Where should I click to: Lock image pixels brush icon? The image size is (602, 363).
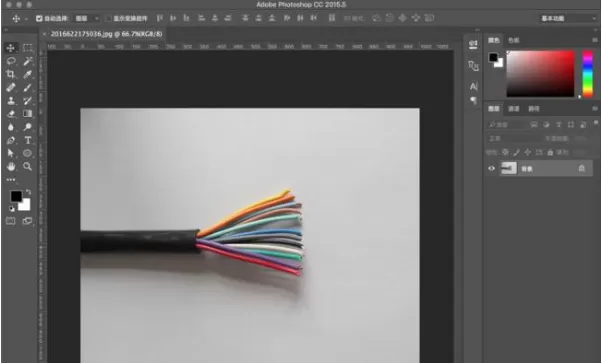pyautogui.click(x=516, y=152)
